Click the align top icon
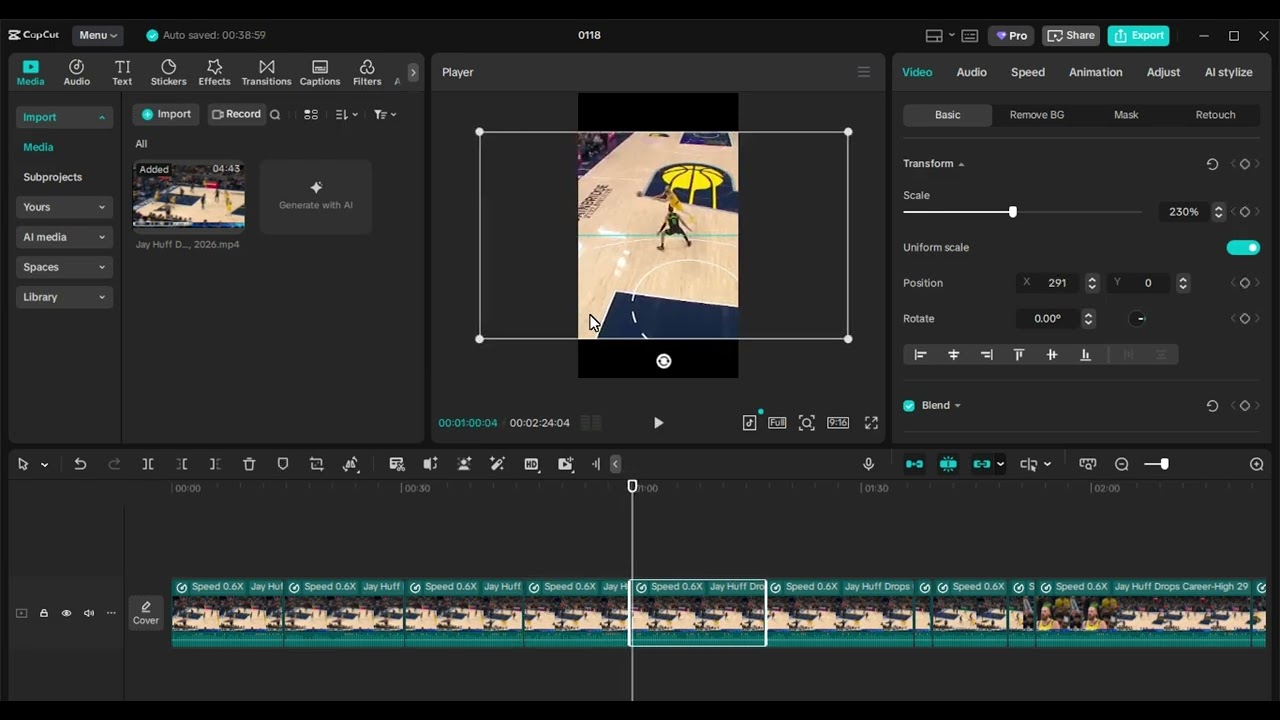This screenshot has height=720, width=1280. pos(1019,355)
